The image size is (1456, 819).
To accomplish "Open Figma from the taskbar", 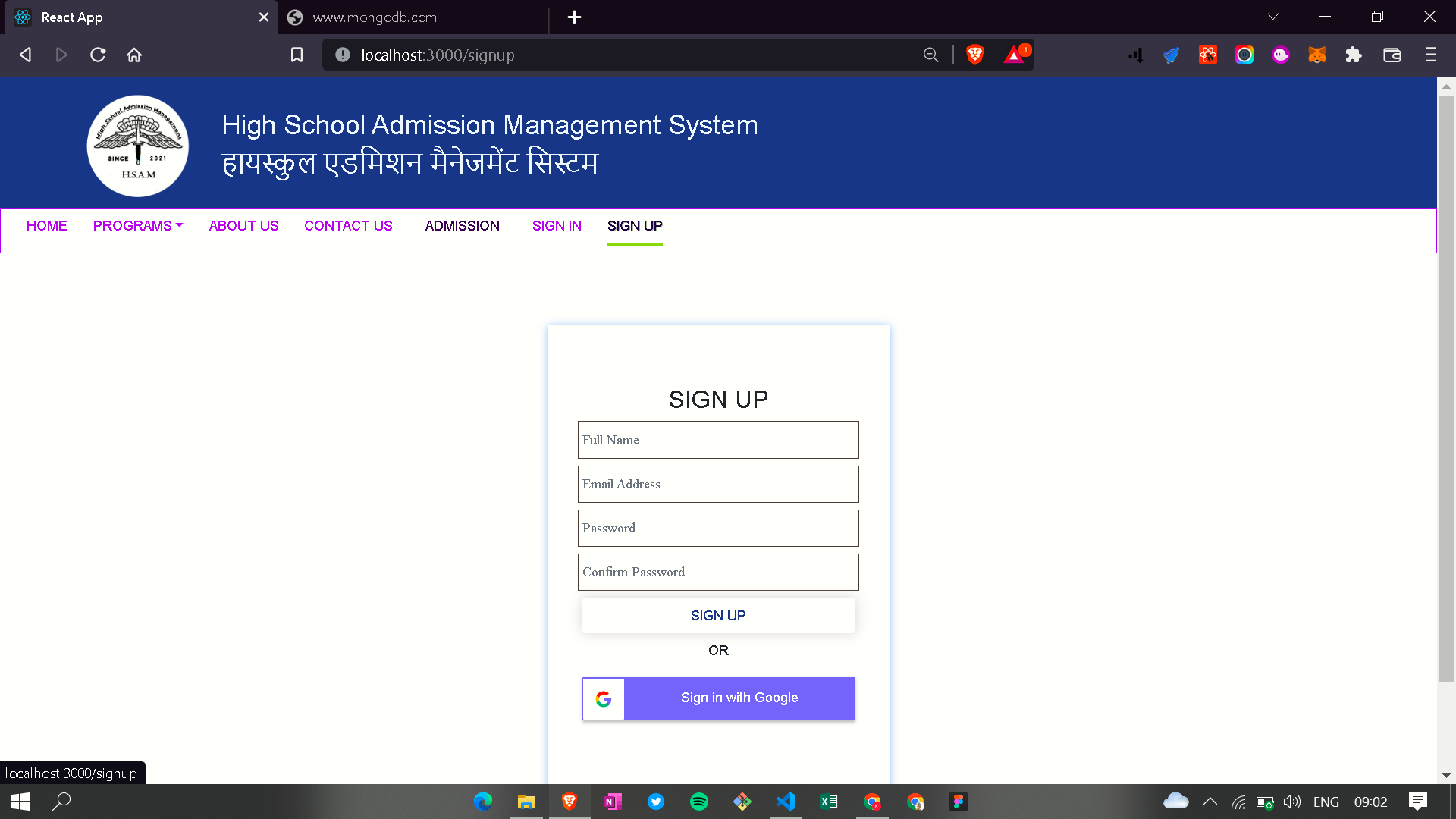I will (959, 802).
